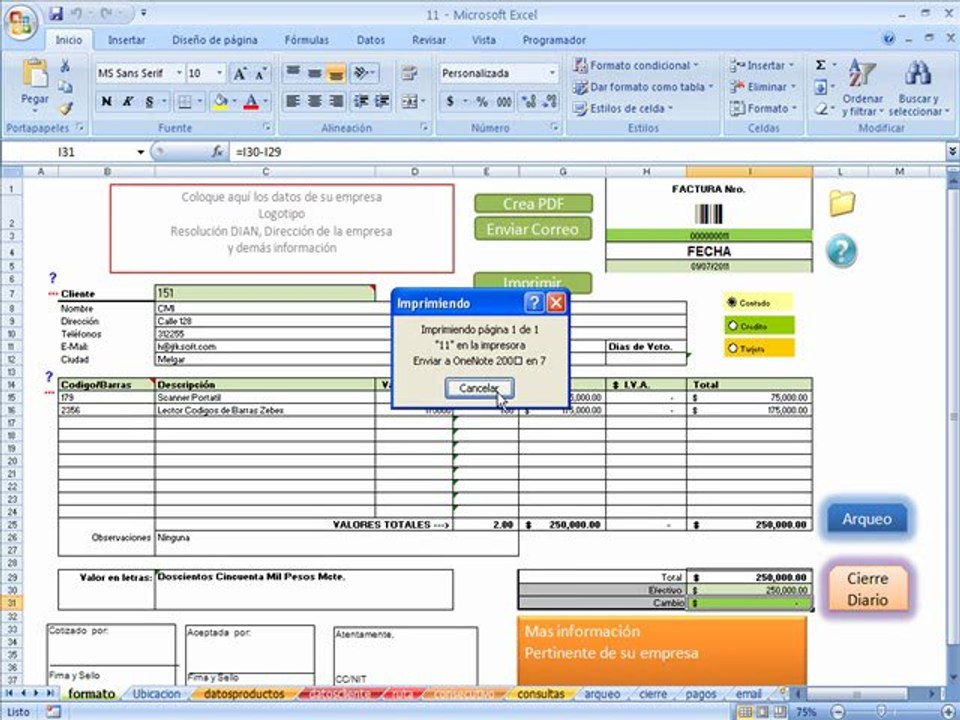Apply underline (S) formatting
This screenshot has width=960, height=720.
149,102
